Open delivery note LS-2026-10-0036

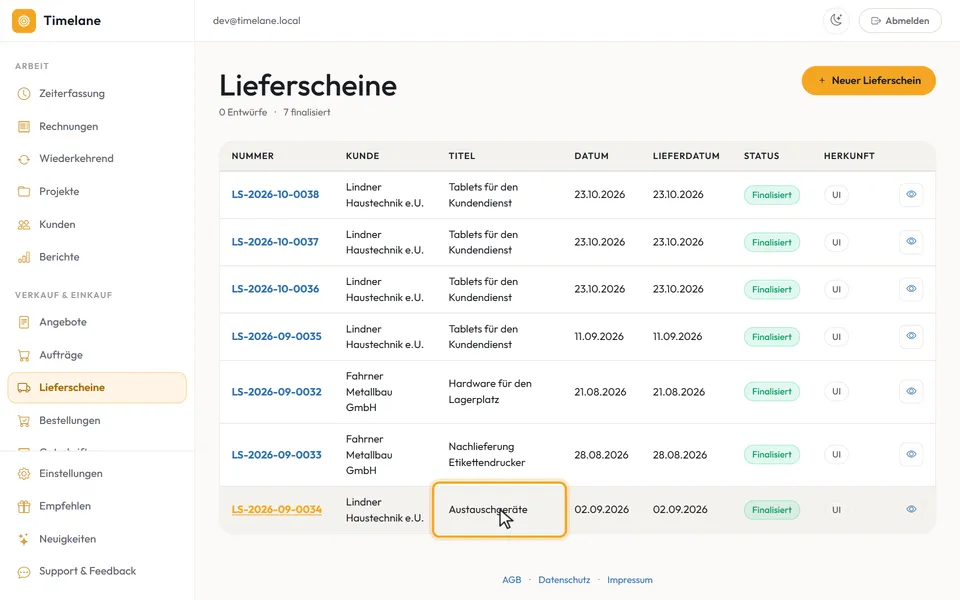275,289
